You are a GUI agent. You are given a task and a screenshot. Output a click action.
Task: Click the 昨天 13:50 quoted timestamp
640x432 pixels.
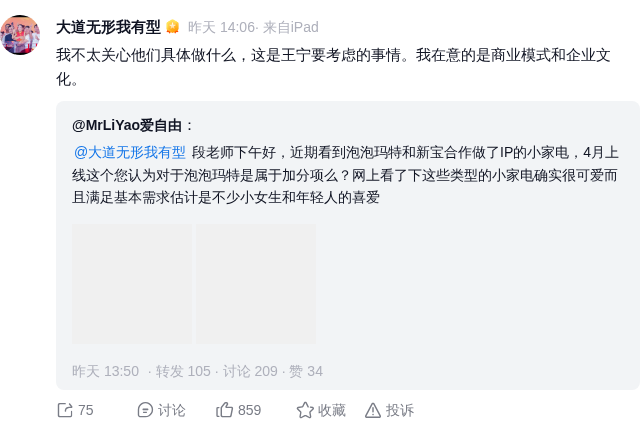click(x=105, y=371)
